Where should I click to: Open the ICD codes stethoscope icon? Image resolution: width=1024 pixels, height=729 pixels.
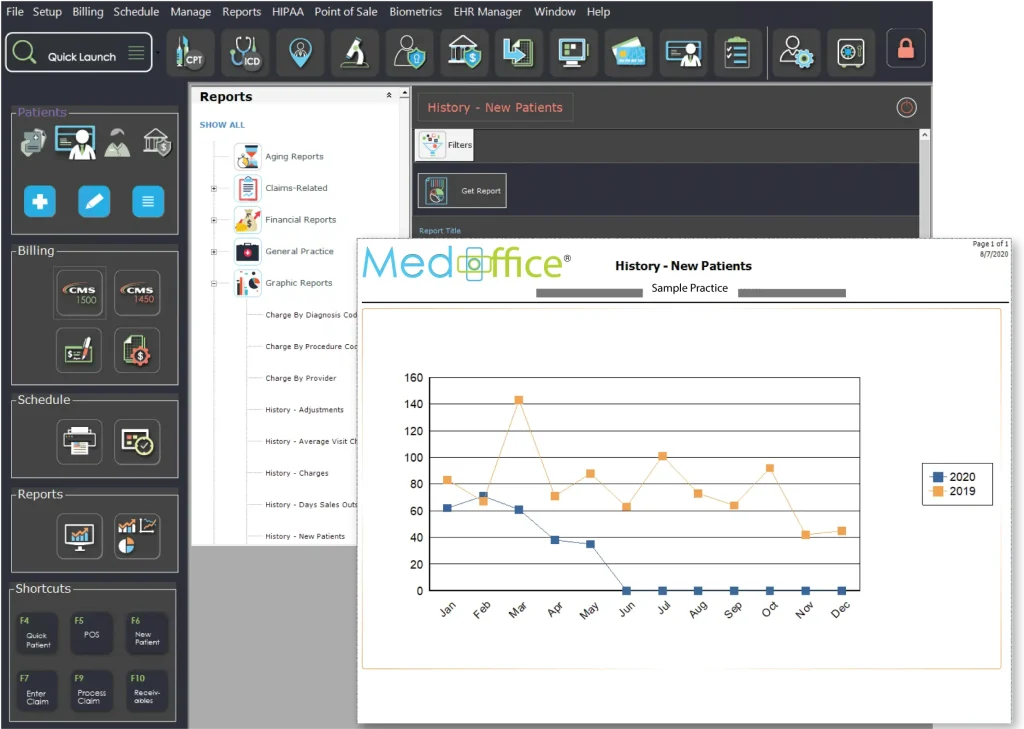[244, 53]
